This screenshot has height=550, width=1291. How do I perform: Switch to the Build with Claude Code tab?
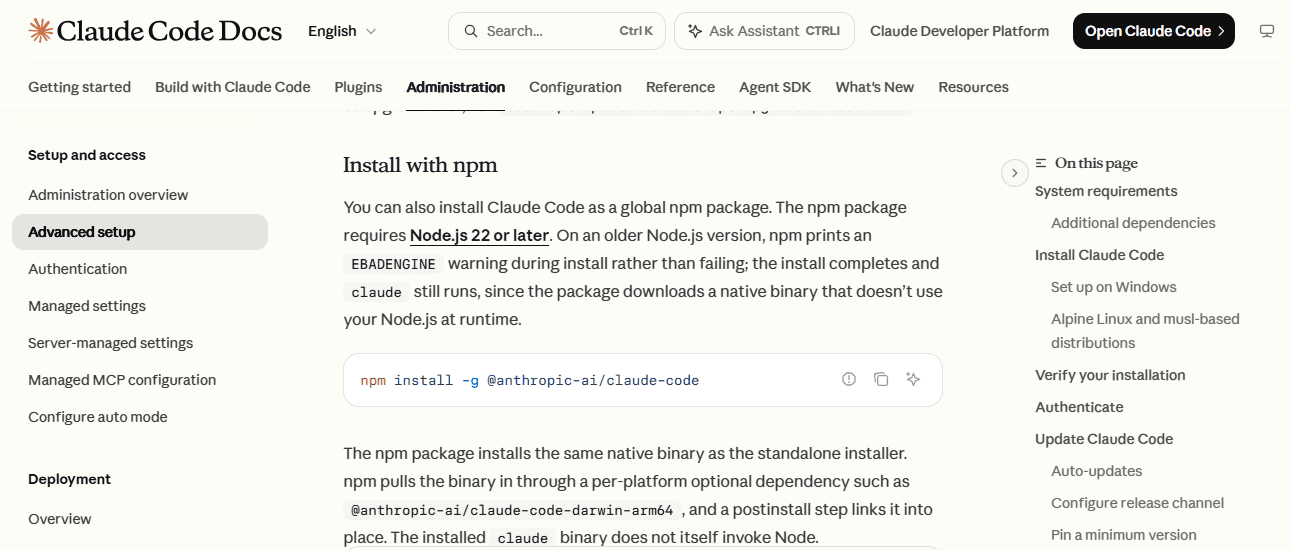click(233, 87)
